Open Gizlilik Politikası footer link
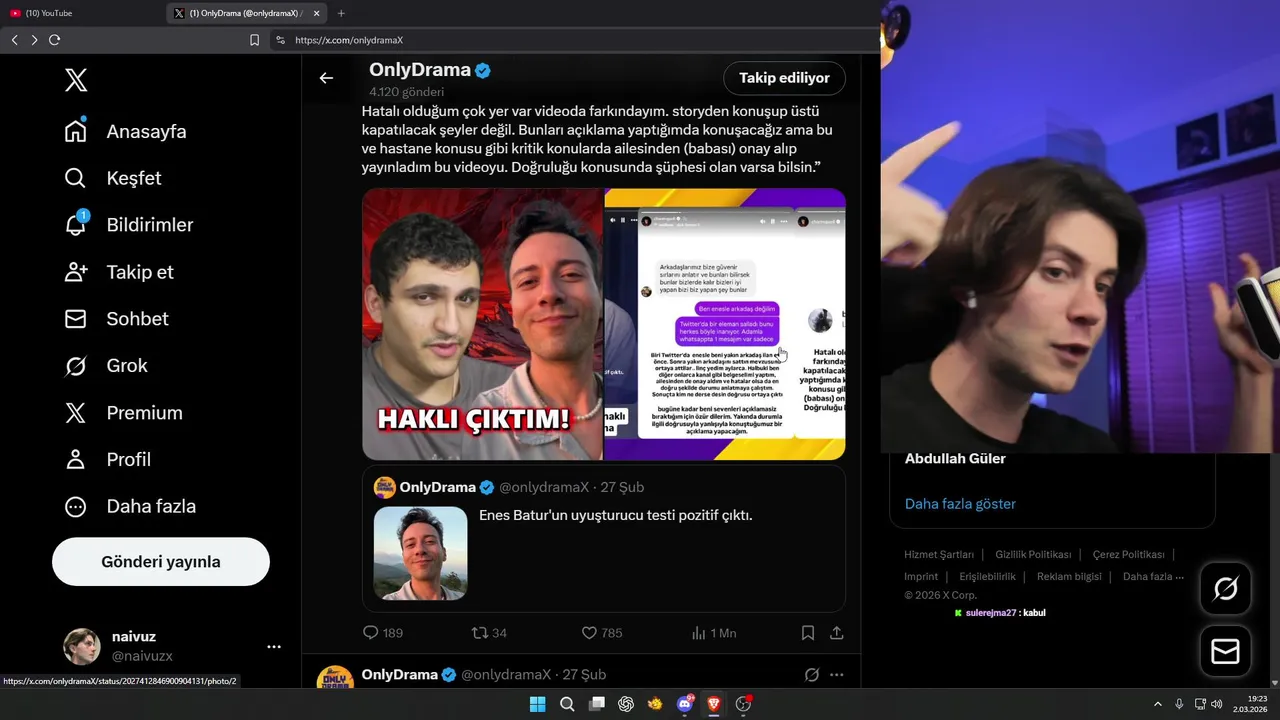This screenshot has height=720, width=1280. pyautogui.click(x=1033, y=554)
